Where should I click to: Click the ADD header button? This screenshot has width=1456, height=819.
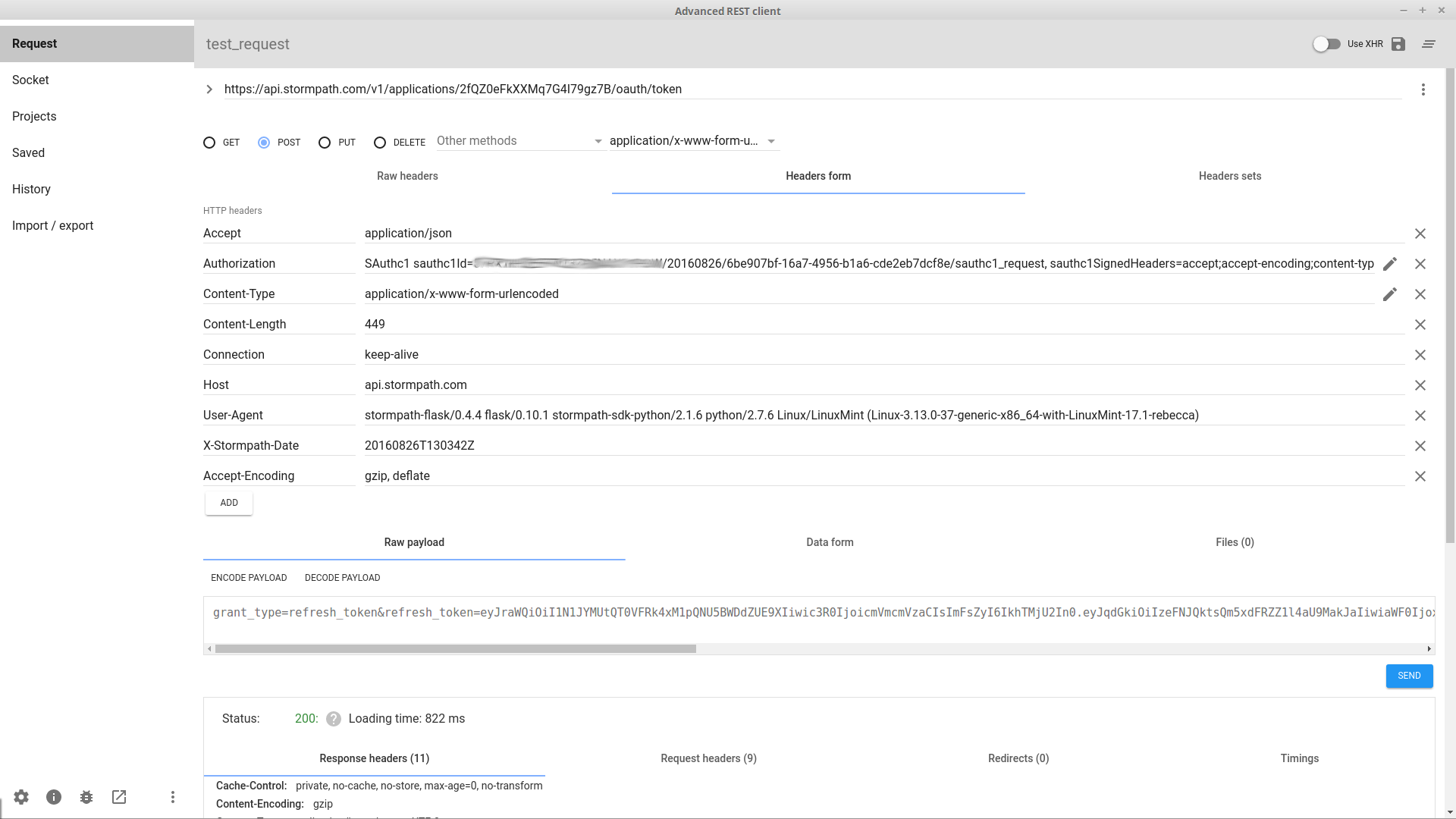point(229,503)
